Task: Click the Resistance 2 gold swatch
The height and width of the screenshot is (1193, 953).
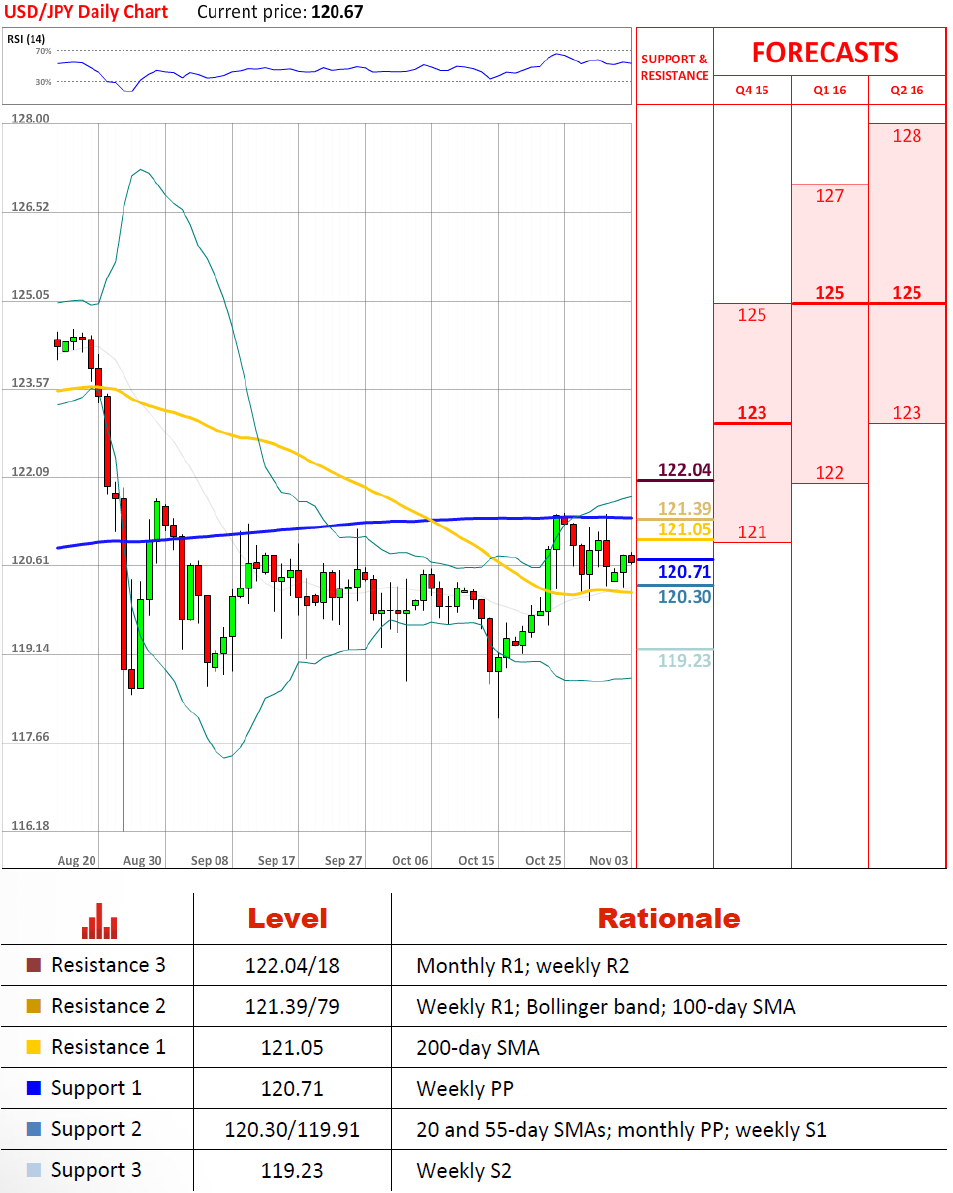Action: pos(33,1006)
